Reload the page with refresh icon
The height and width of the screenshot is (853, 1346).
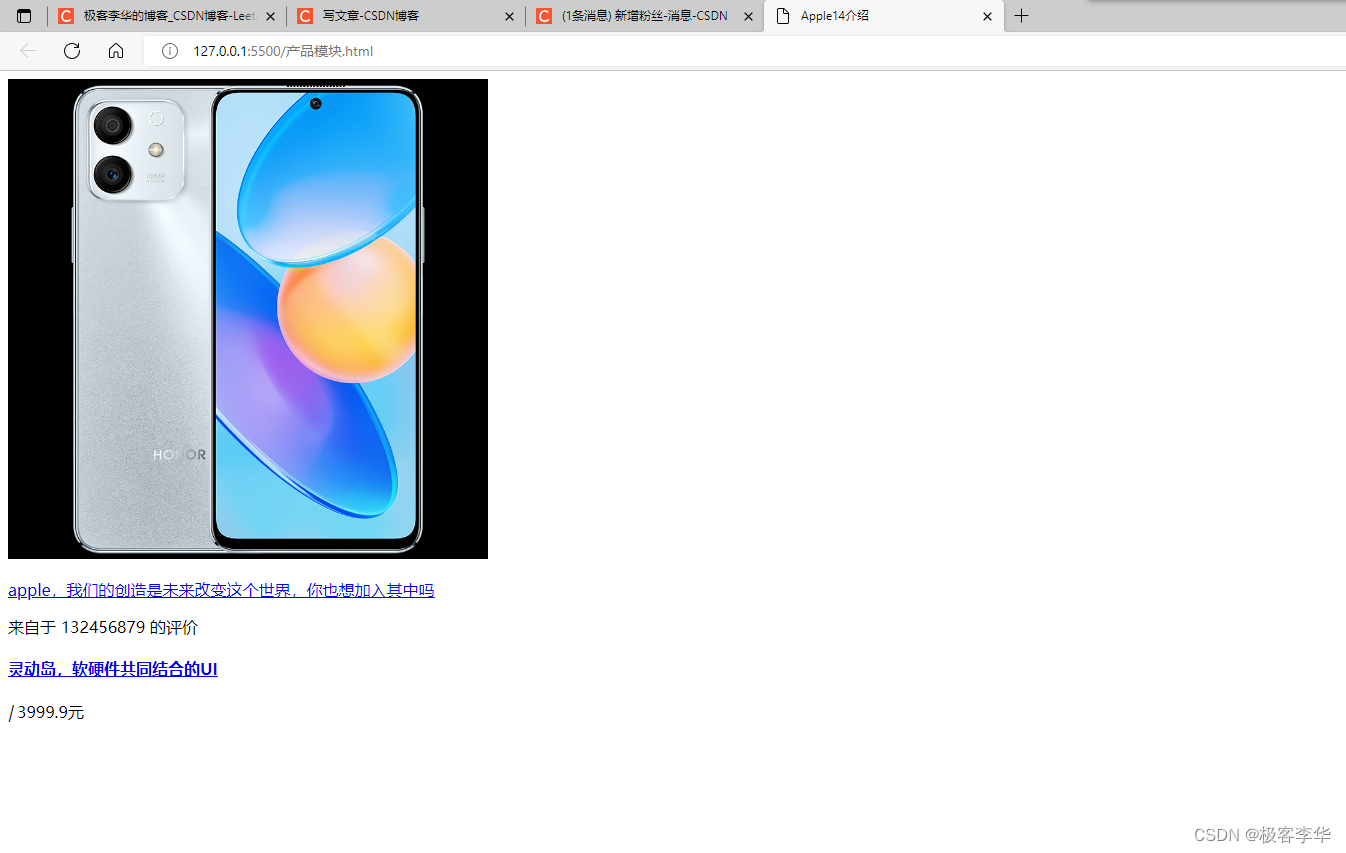click(x=72, y=51)
